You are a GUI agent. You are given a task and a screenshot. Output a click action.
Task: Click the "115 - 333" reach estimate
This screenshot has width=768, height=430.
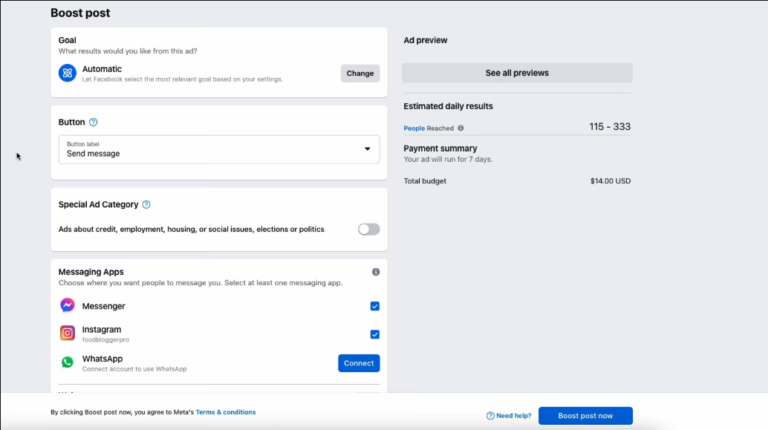coord(610,127)
